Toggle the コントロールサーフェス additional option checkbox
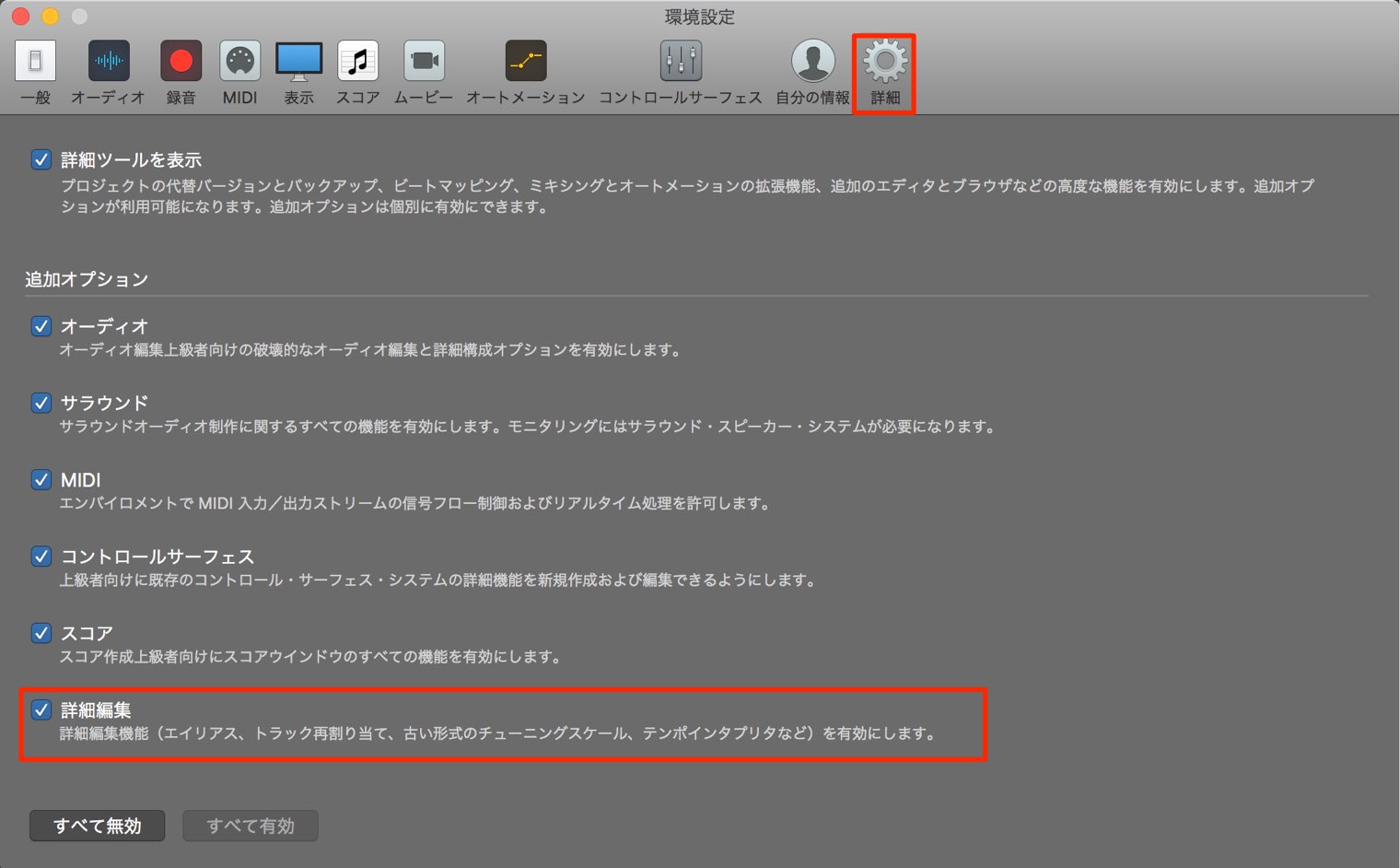 coord(41,556)
